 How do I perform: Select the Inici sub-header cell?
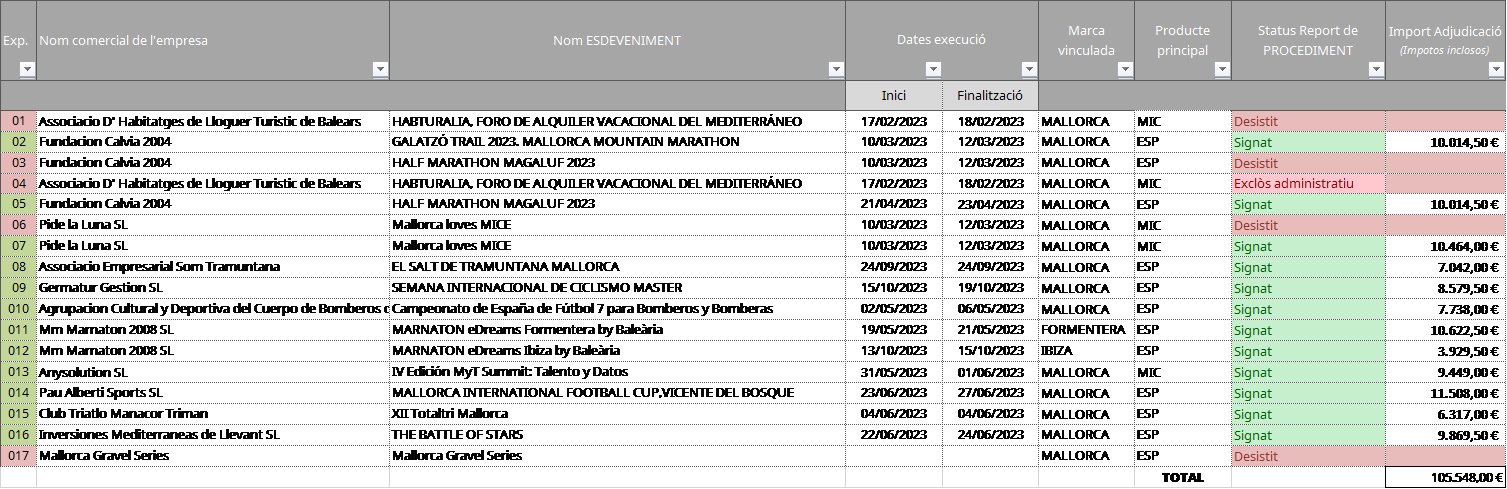coord(894,95)
